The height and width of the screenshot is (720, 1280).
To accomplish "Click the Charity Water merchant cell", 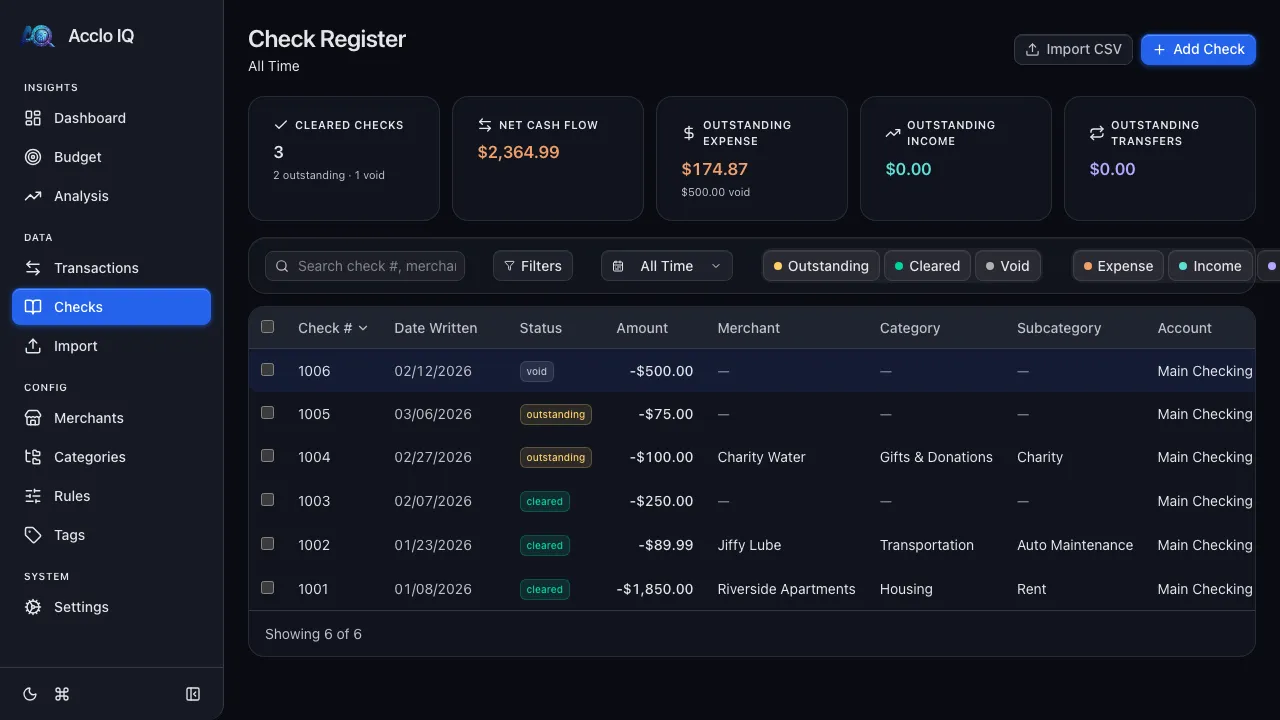I will point(761,457).
